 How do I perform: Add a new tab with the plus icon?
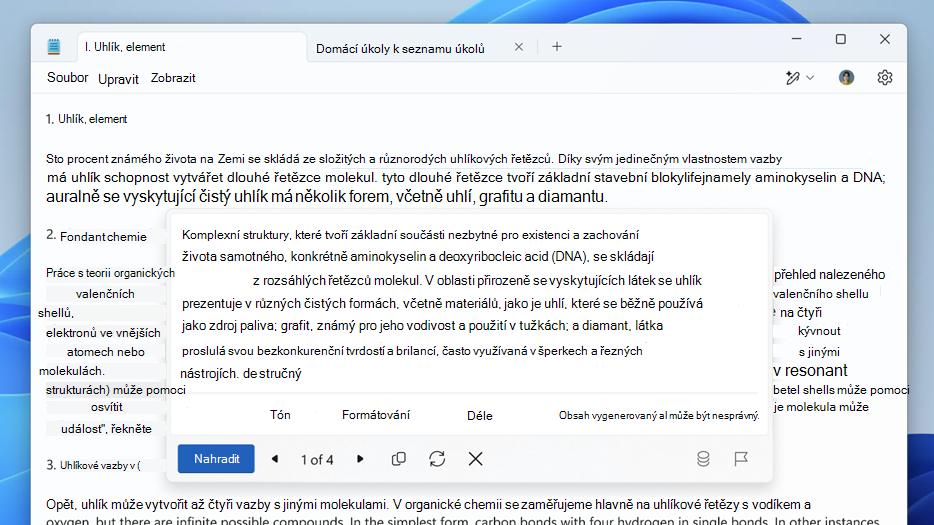(557, 46)
